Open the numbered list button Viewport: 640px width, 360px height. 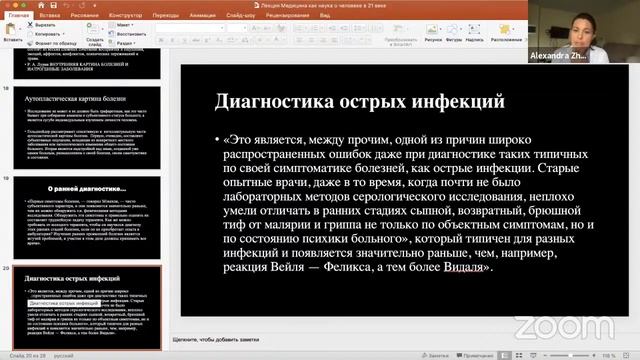[x=315, y=28]
